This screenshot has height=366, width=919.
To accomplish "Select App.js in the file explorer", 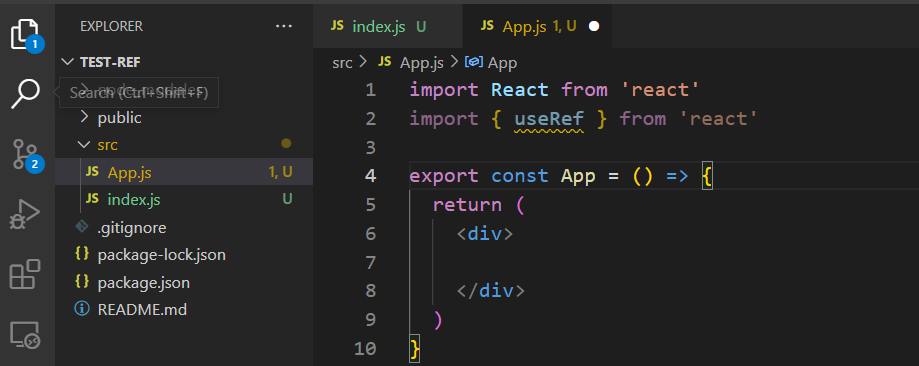I will [x=183, y=172].
